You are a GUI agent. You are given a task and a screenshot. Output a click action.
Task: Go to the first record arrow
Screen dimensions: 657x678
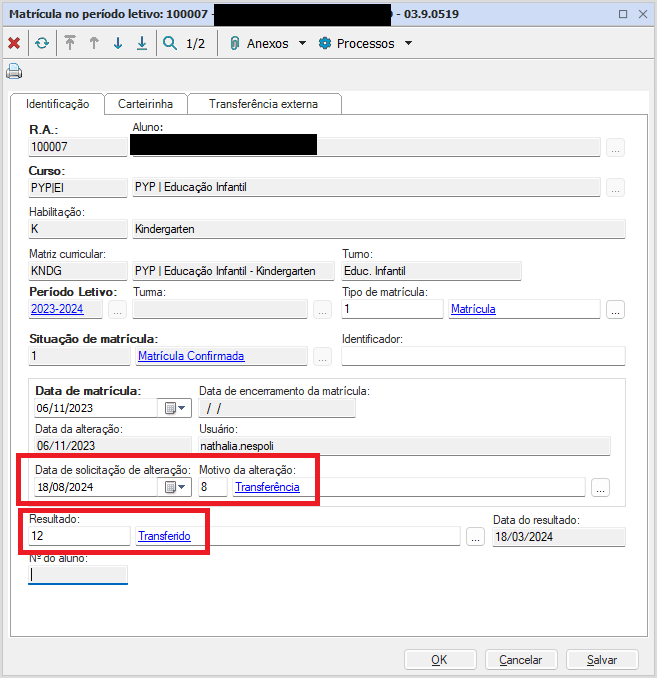coord(70,43)
